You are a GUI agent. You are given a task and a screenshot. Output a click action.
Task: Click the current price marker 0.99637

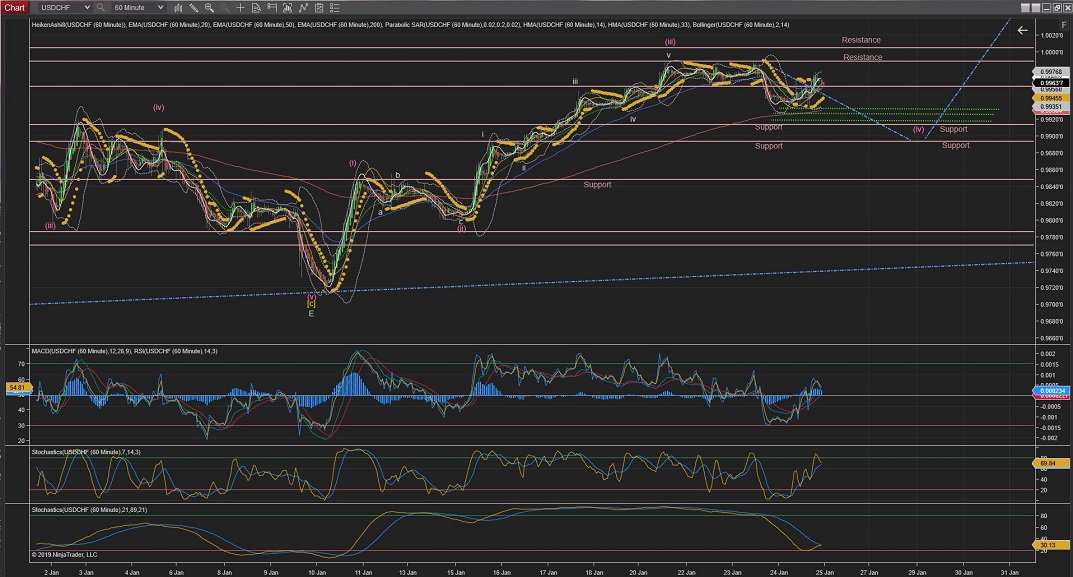pos(1050,84)
